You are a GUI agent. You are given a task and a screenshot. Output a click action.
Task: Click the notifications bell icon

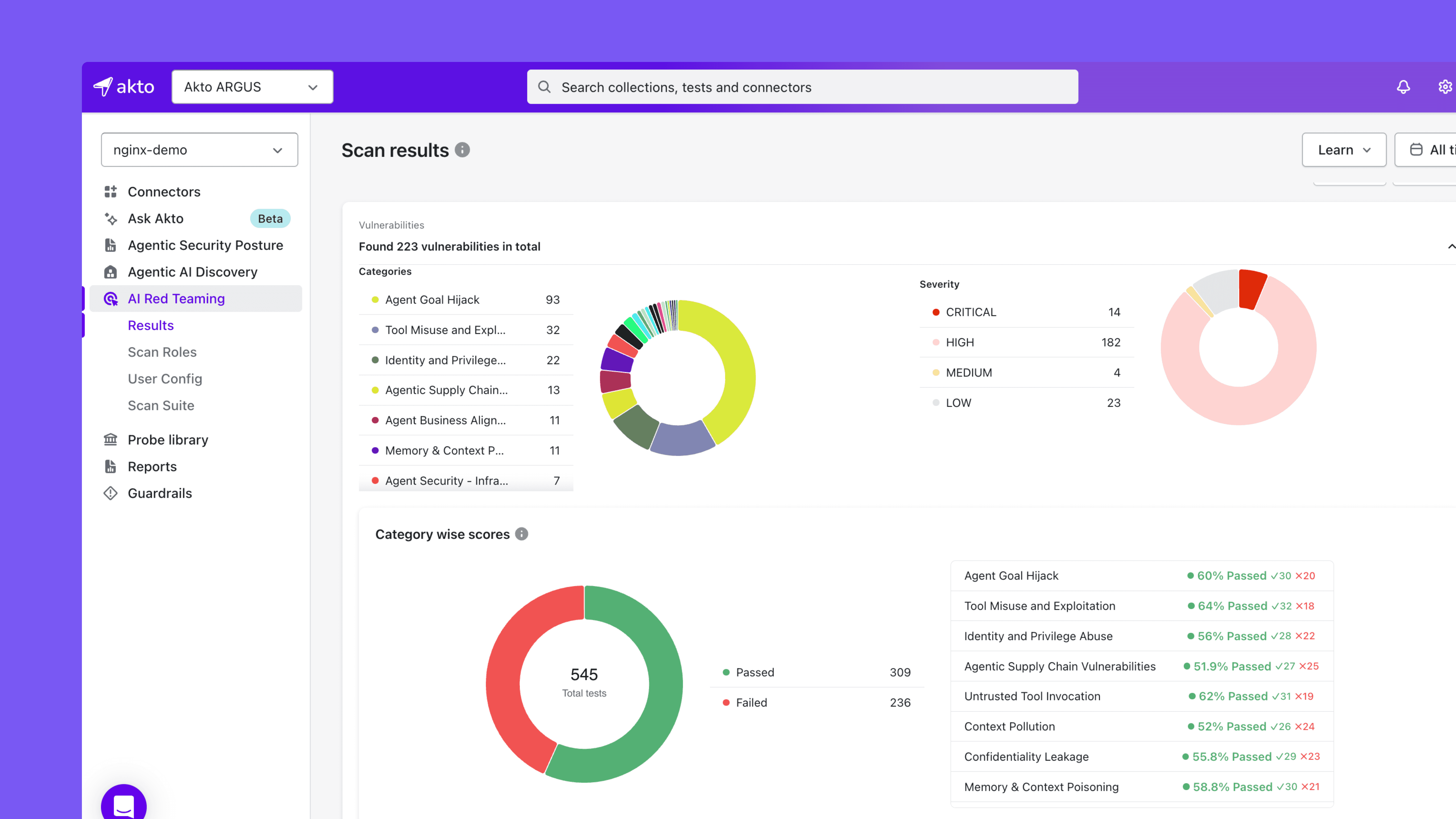point(1403,86)
